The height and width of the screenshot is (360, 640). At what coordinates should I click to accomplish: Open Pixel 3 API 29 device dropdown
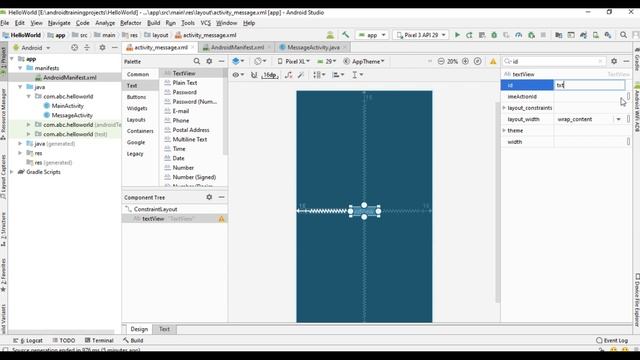click(421, 35)
